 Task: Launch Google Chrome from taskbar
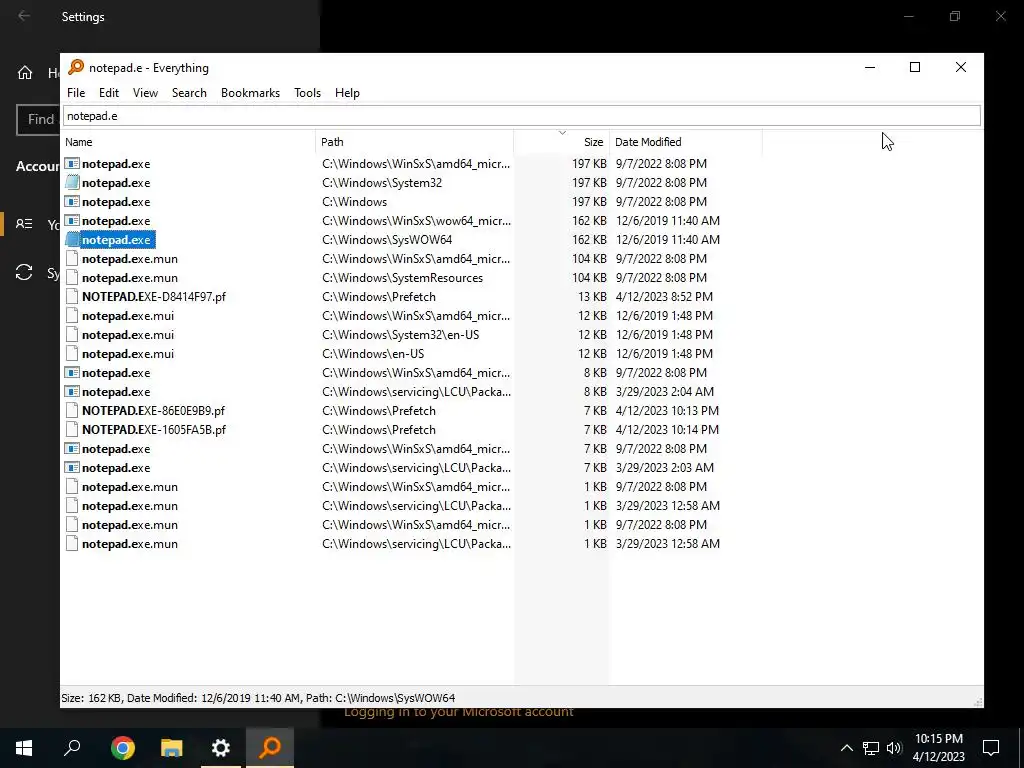(x=123, y=748)
